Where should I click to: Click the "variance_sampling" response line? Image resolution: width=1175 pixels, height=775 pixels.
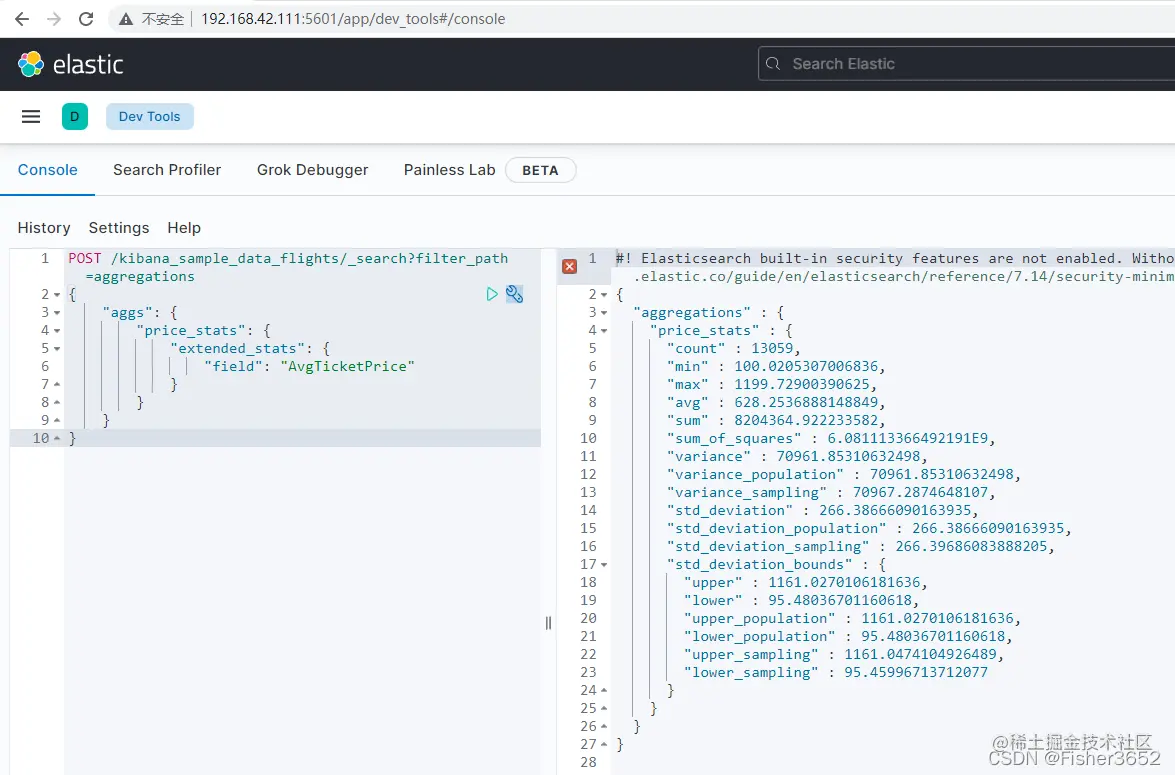click(831, 492)
